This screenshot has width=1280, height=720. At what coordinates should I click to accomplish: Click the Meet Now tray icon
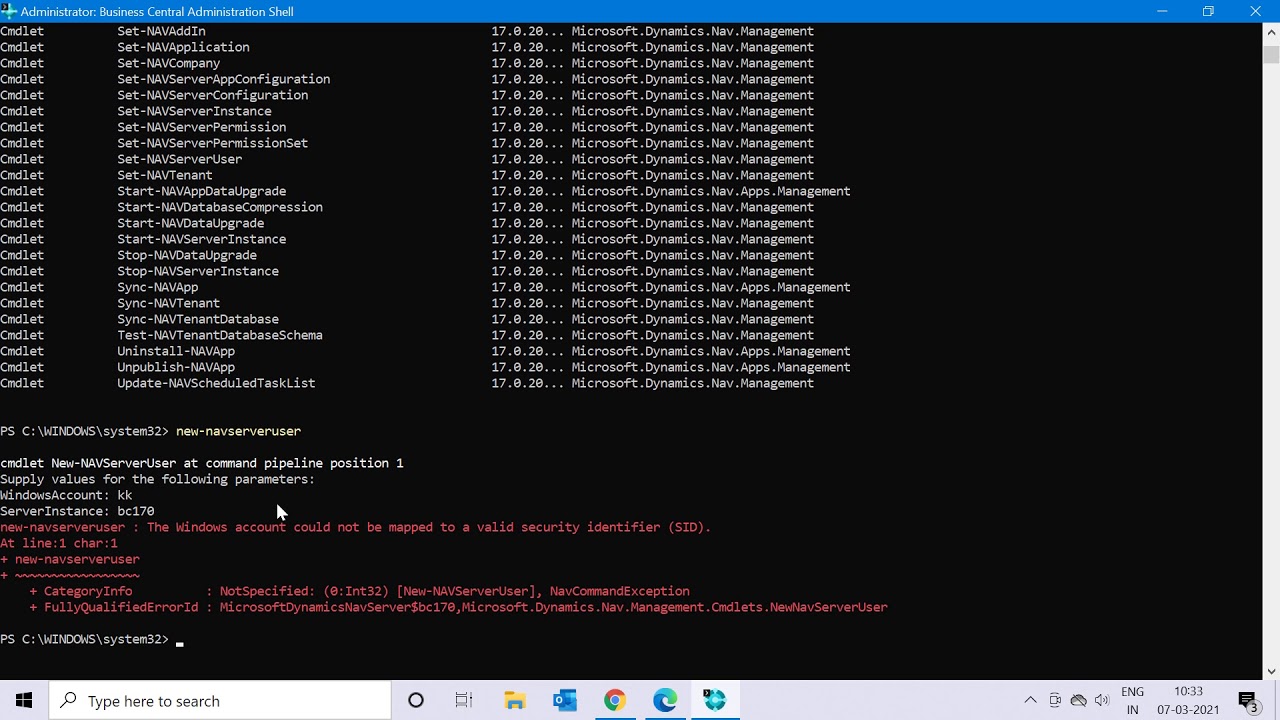point(1055,700)
